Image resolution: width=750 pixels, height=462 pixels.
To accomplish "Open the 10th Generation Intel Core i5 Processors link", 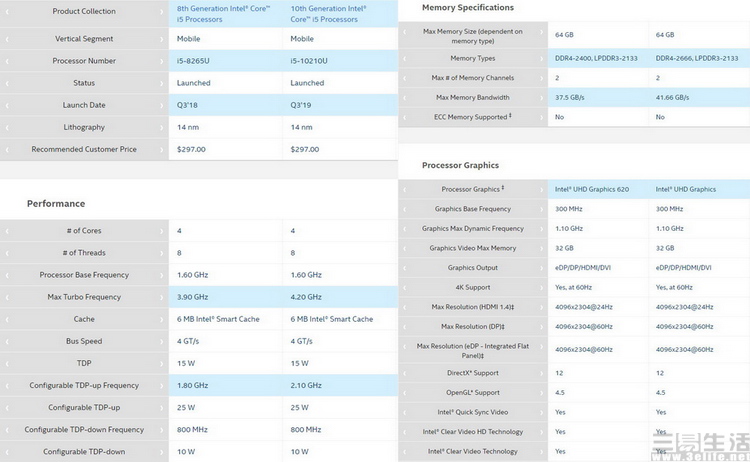I will pyautogui.click(x=328, y=14).
